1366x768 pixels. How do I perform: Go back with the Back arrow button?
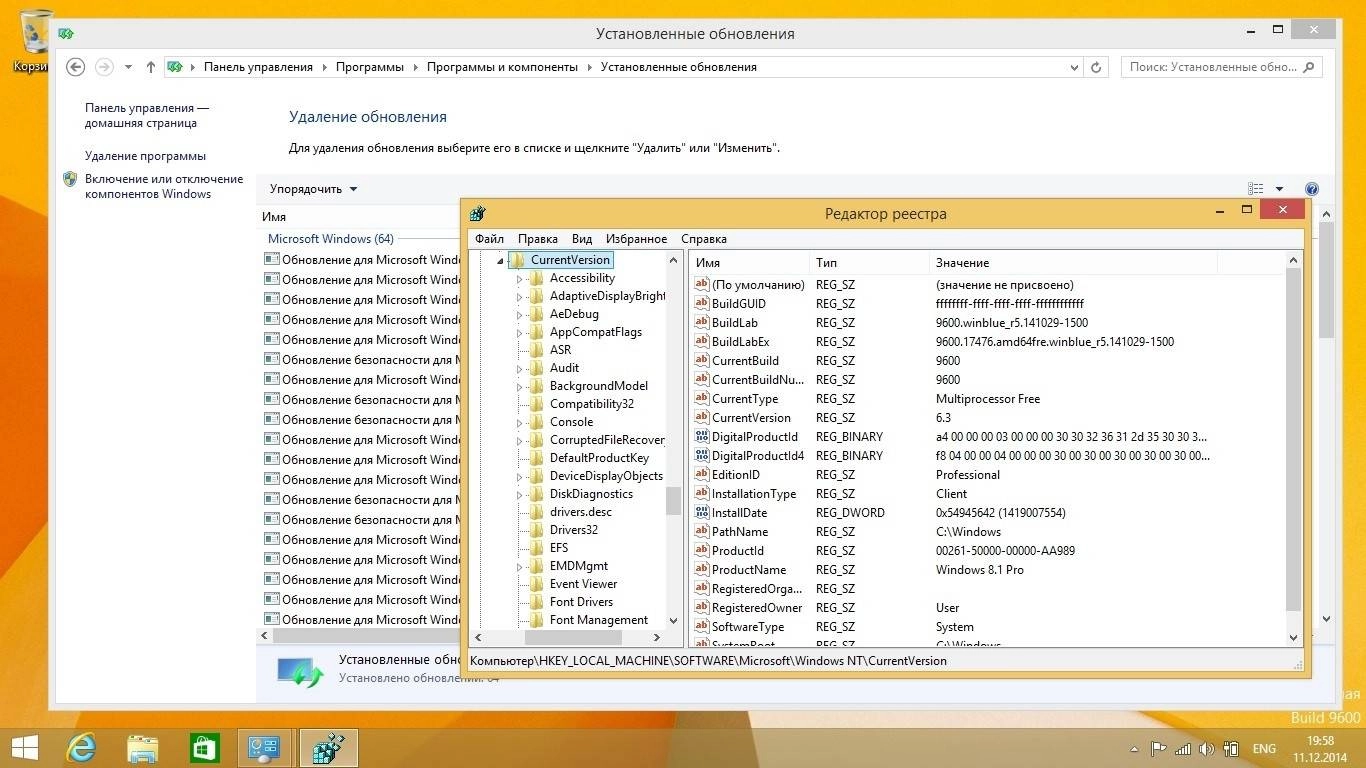(x=75, y=67)
